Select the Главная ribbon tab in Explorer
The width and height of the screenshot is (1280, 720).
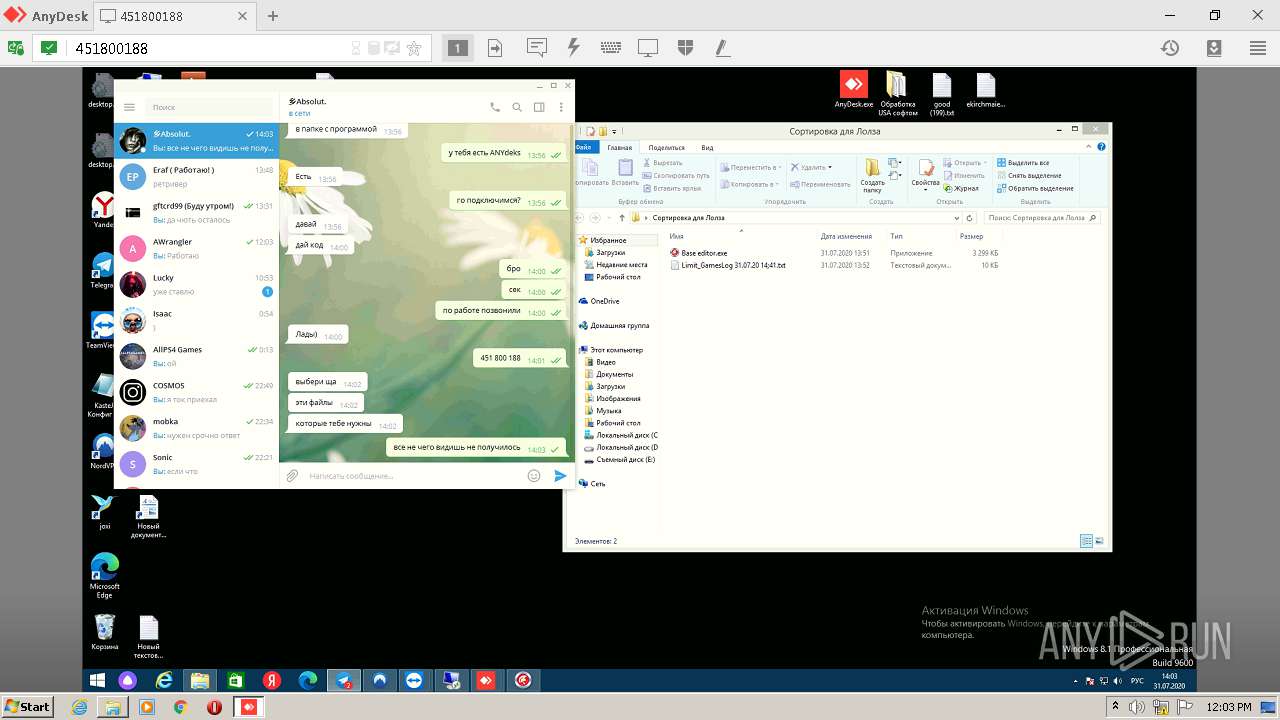(x=620, y=148)
